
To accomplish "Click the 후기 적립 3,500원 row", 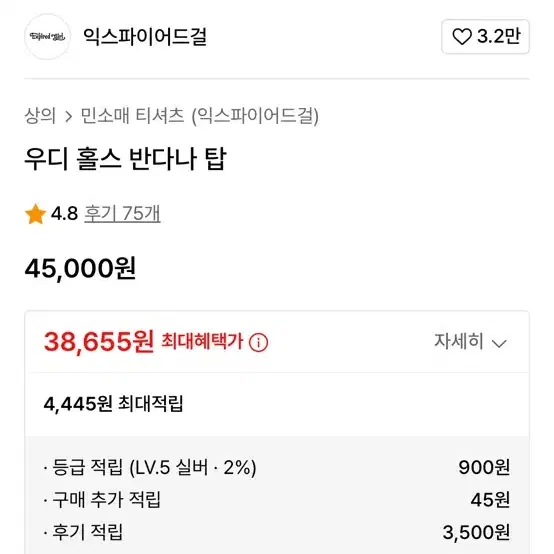I will [x=277, y=532].
